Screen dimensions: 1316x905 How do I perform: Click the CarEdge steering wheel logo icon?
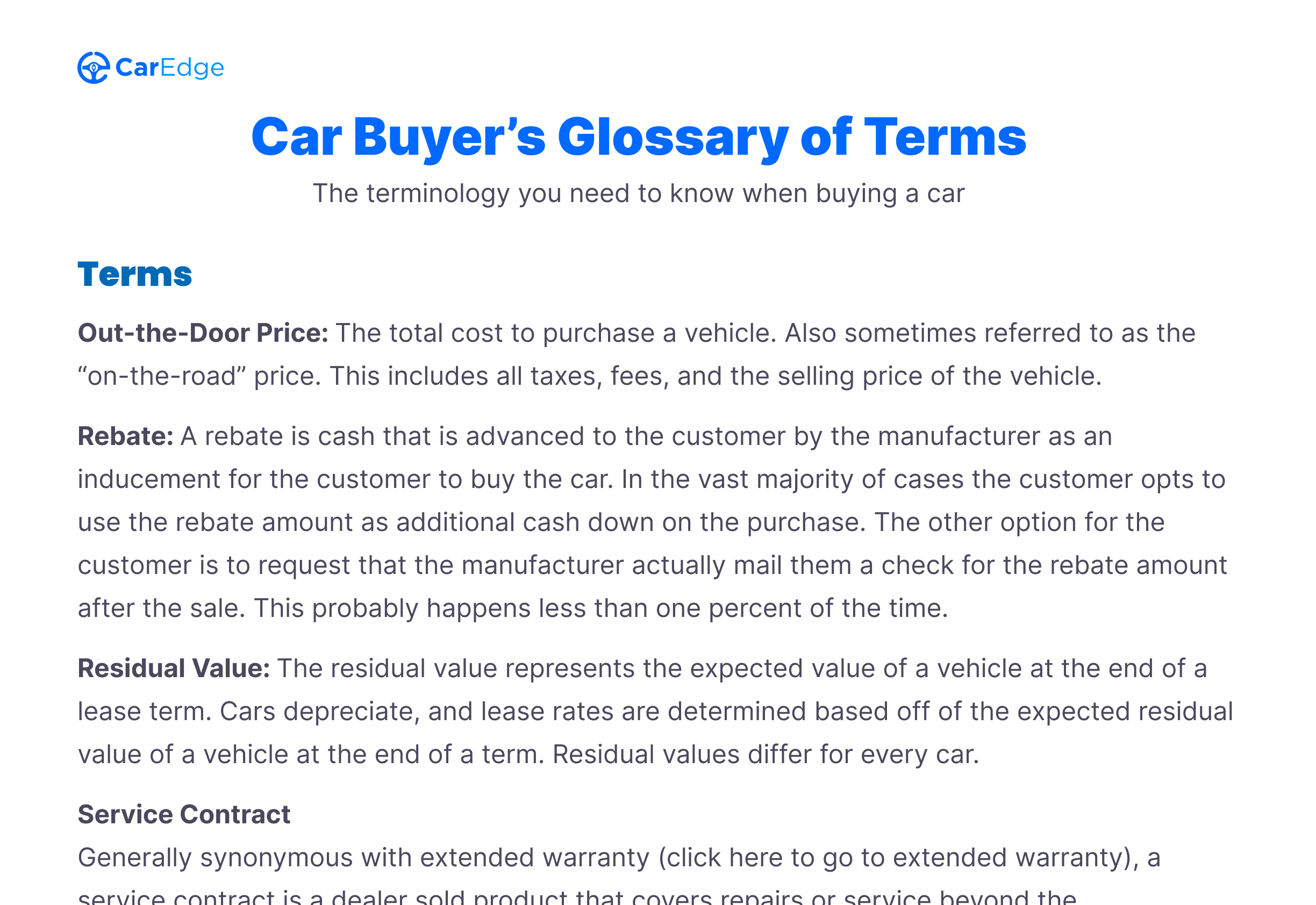(93, 68)
